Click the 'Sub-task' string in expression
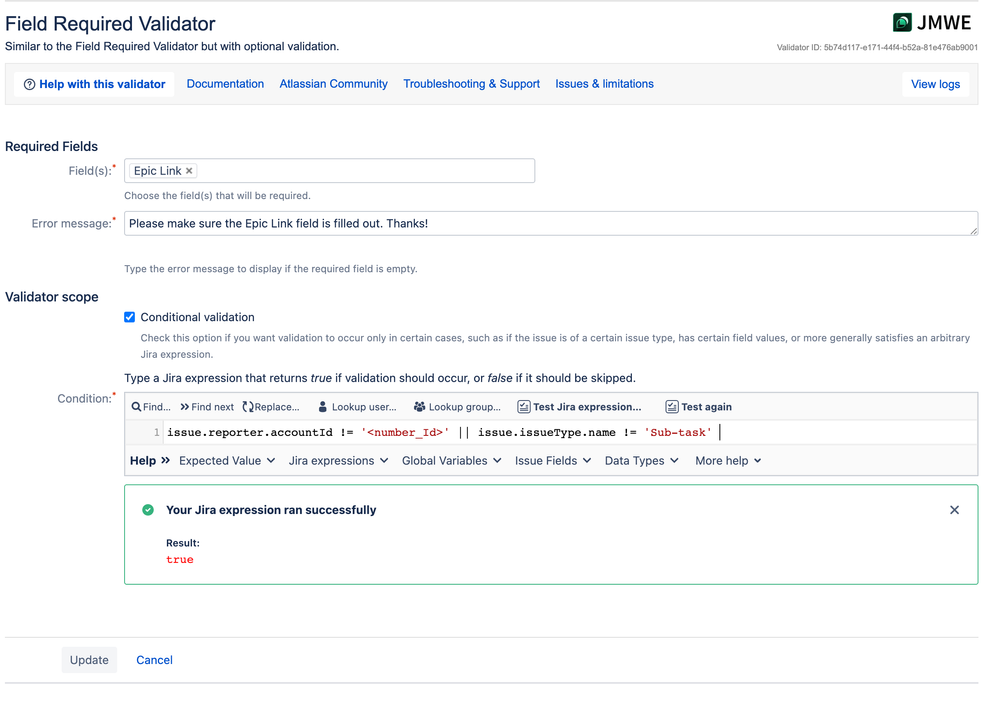The image size is (999, 704). pos(678,433)
